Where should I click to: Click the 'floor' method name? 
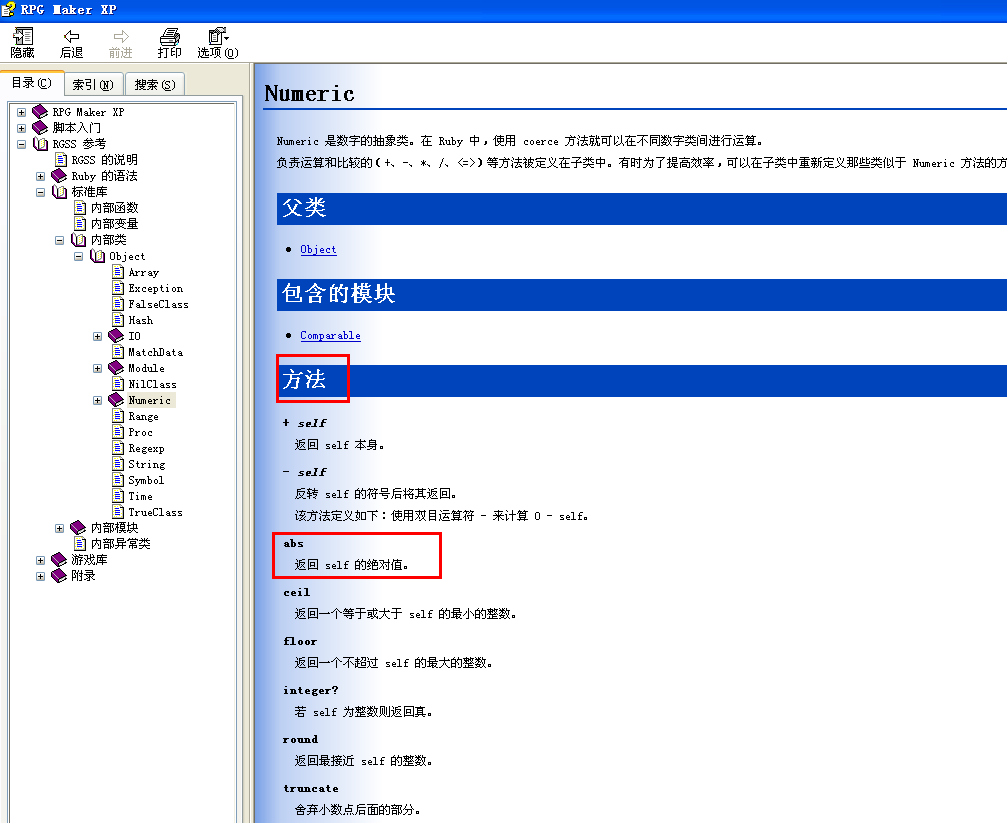point(300,641)
